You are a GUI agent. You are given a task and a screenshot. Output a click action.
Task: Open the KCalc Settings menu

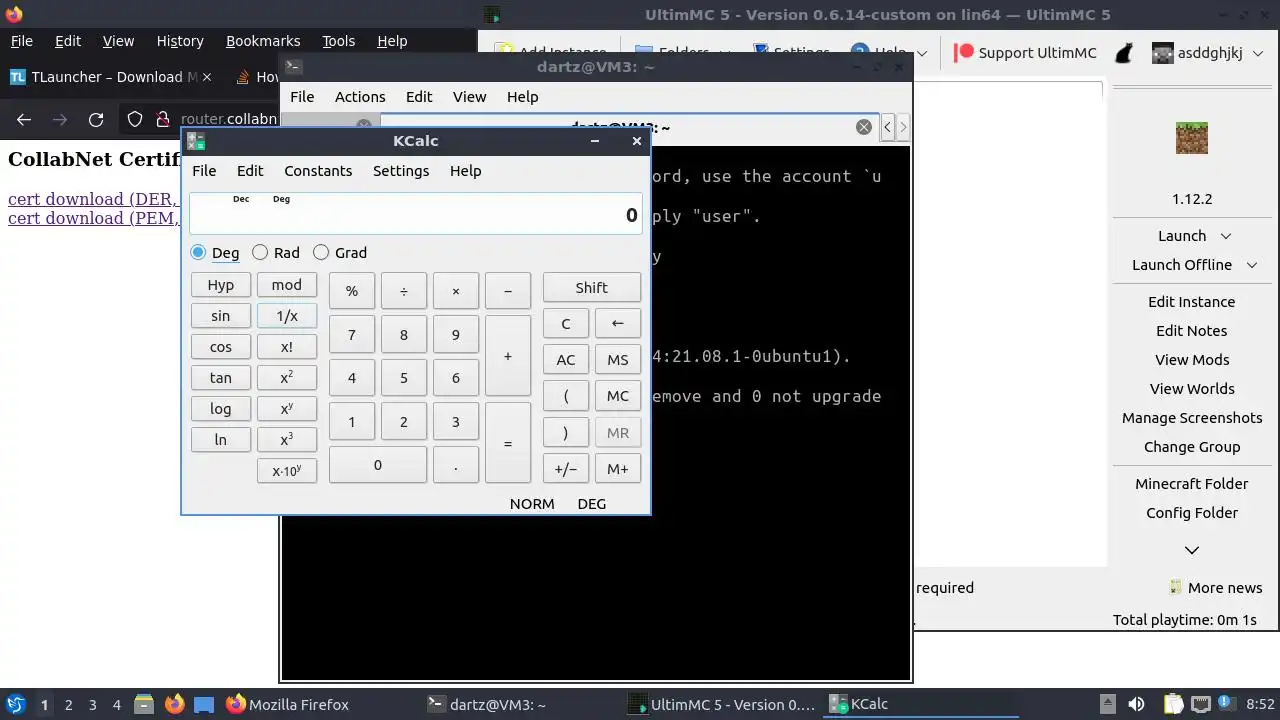tap(401, 171)
